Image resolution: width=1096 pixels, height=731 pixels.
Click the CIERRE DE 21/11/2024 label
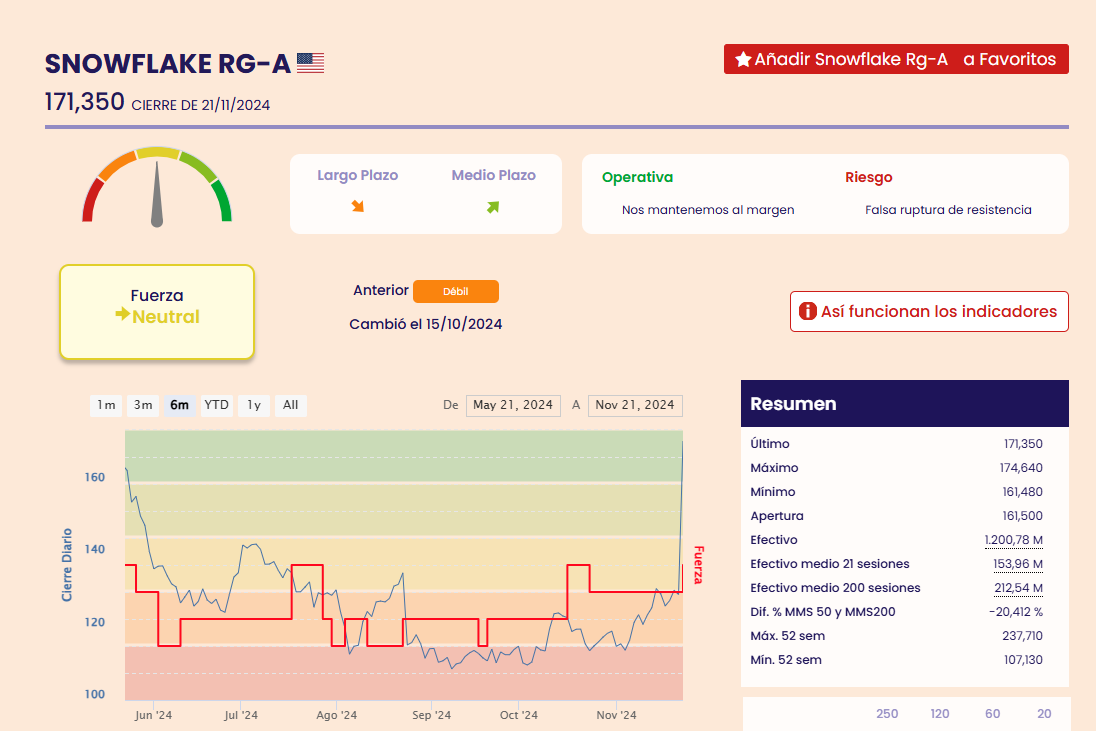click(x=201, y=106)
